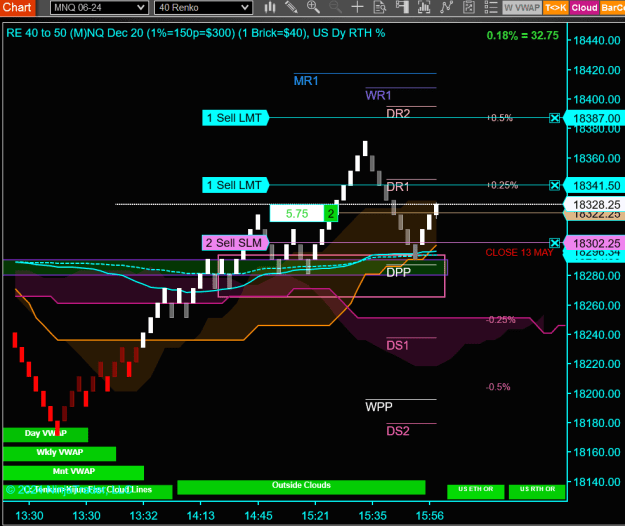Toggle the US ETH OR button
Image resolution: width=625 pixels, height=526 pixels.
click(476, 491)
